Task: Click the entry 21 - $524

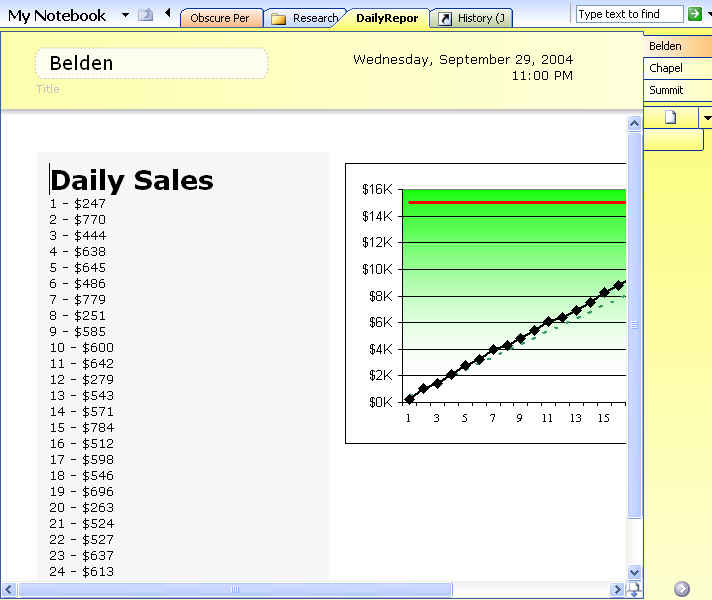Action: click(81, 524)
